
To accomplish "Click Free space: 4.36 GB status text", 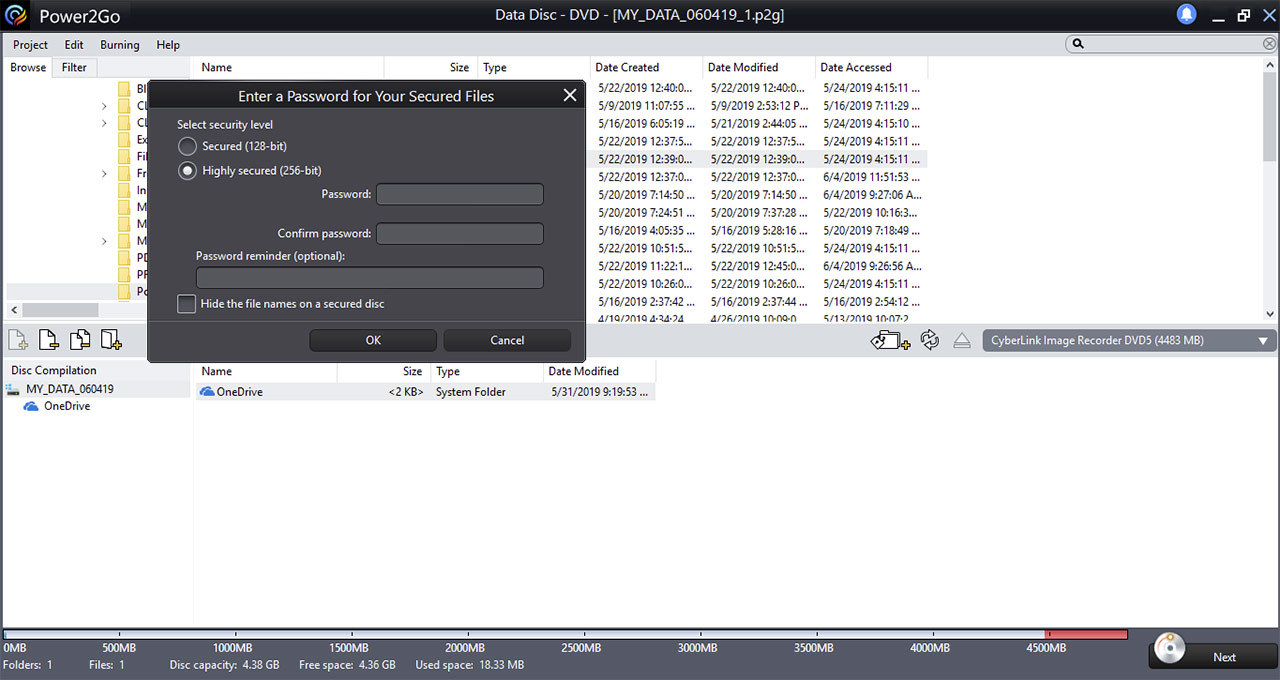I will (x=347, y=665).
